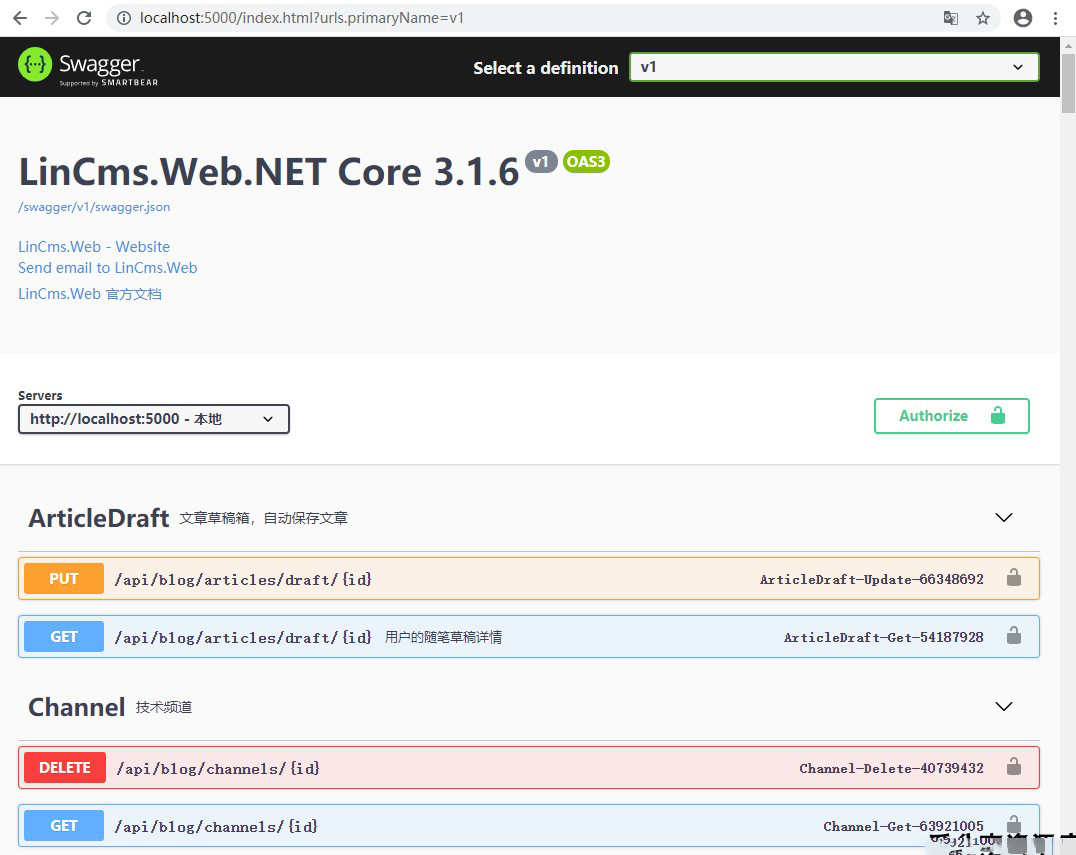Click the browser address bar URL
Image resolution: width=1076 pixels, height=855 pixels.
click(302, 18)
